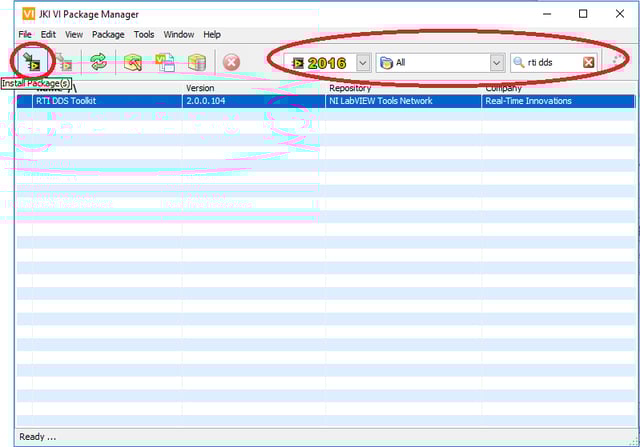Screen dimensions: 640x447
Task: Open the Window menu
Action: 179,35
